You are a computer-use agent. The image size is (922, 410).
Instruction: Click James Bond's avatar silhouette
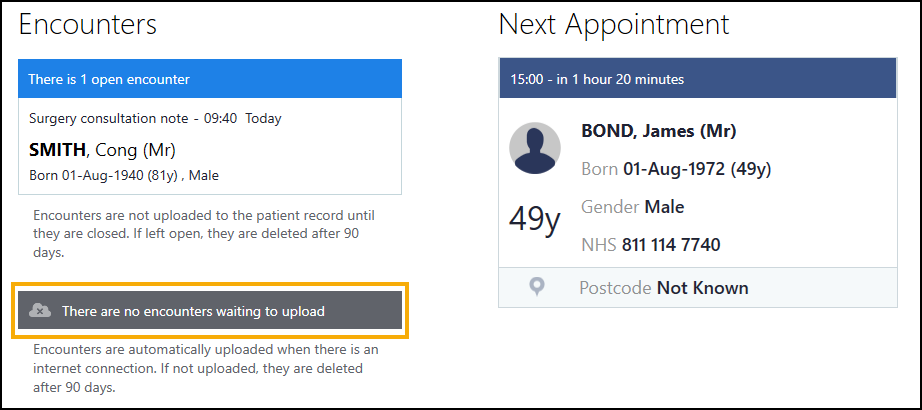[535, 149]
